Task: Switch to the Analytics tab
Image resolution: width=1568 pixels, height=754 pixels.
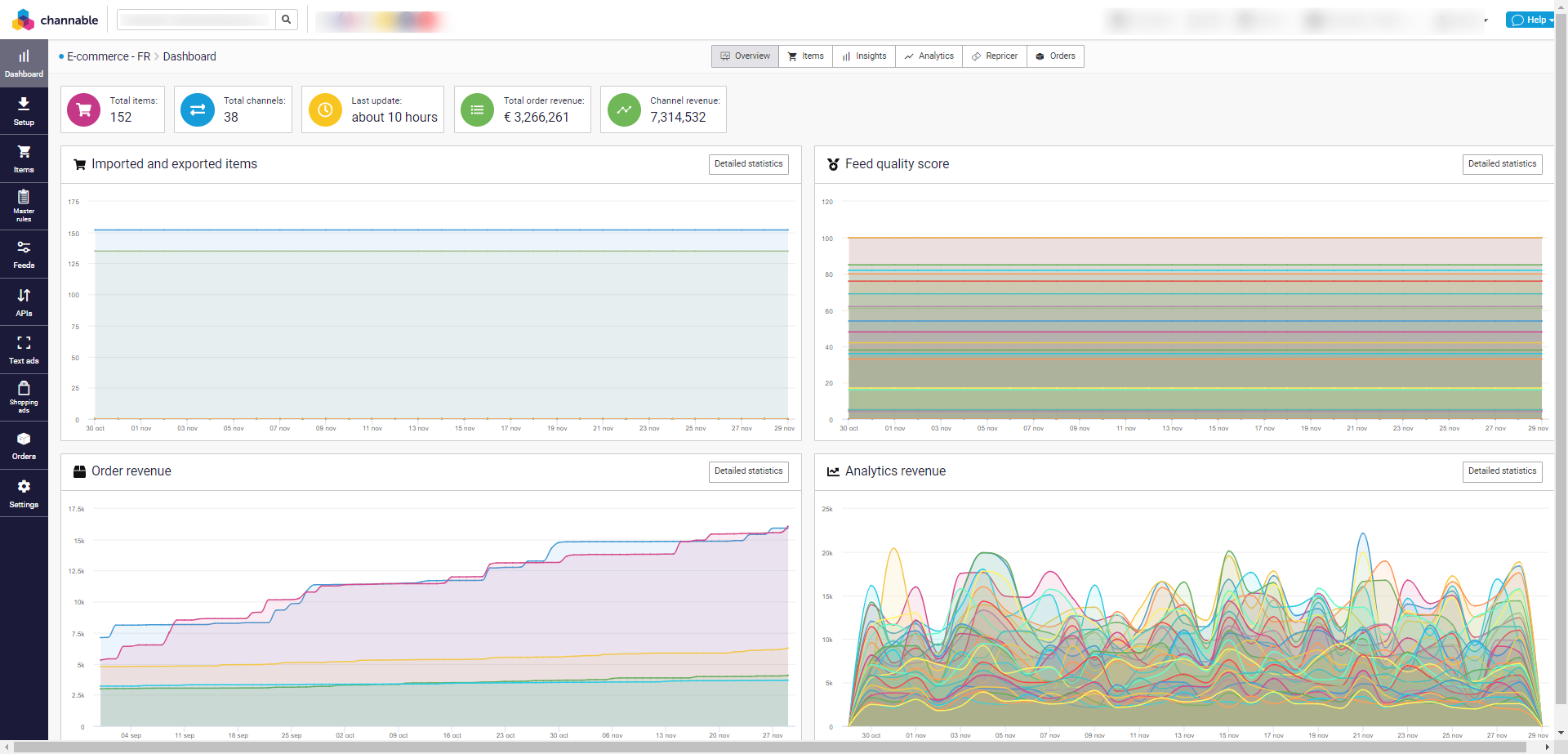Action: coord(929,56)
